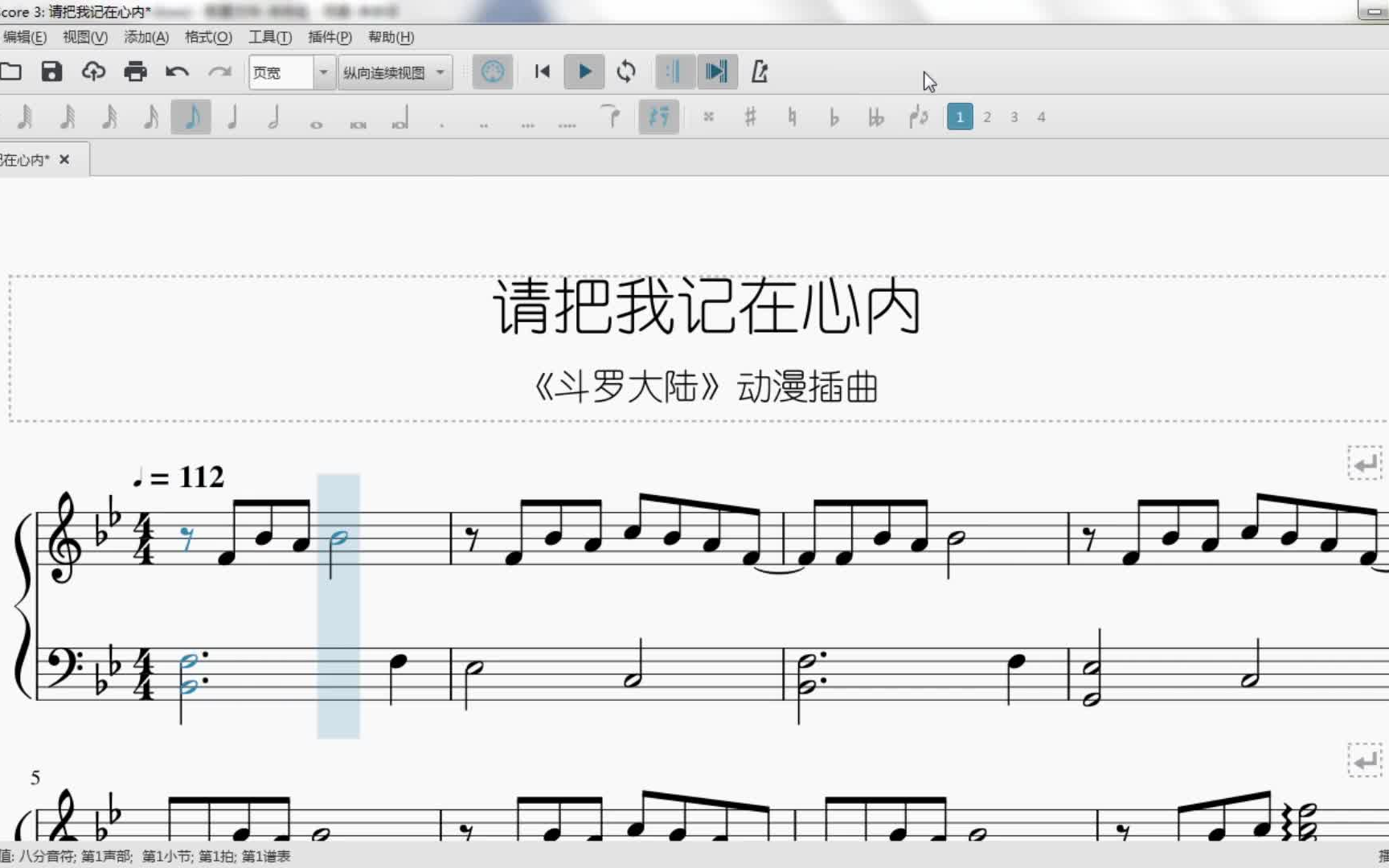Select the tempo marking = 112

point(179,477)
